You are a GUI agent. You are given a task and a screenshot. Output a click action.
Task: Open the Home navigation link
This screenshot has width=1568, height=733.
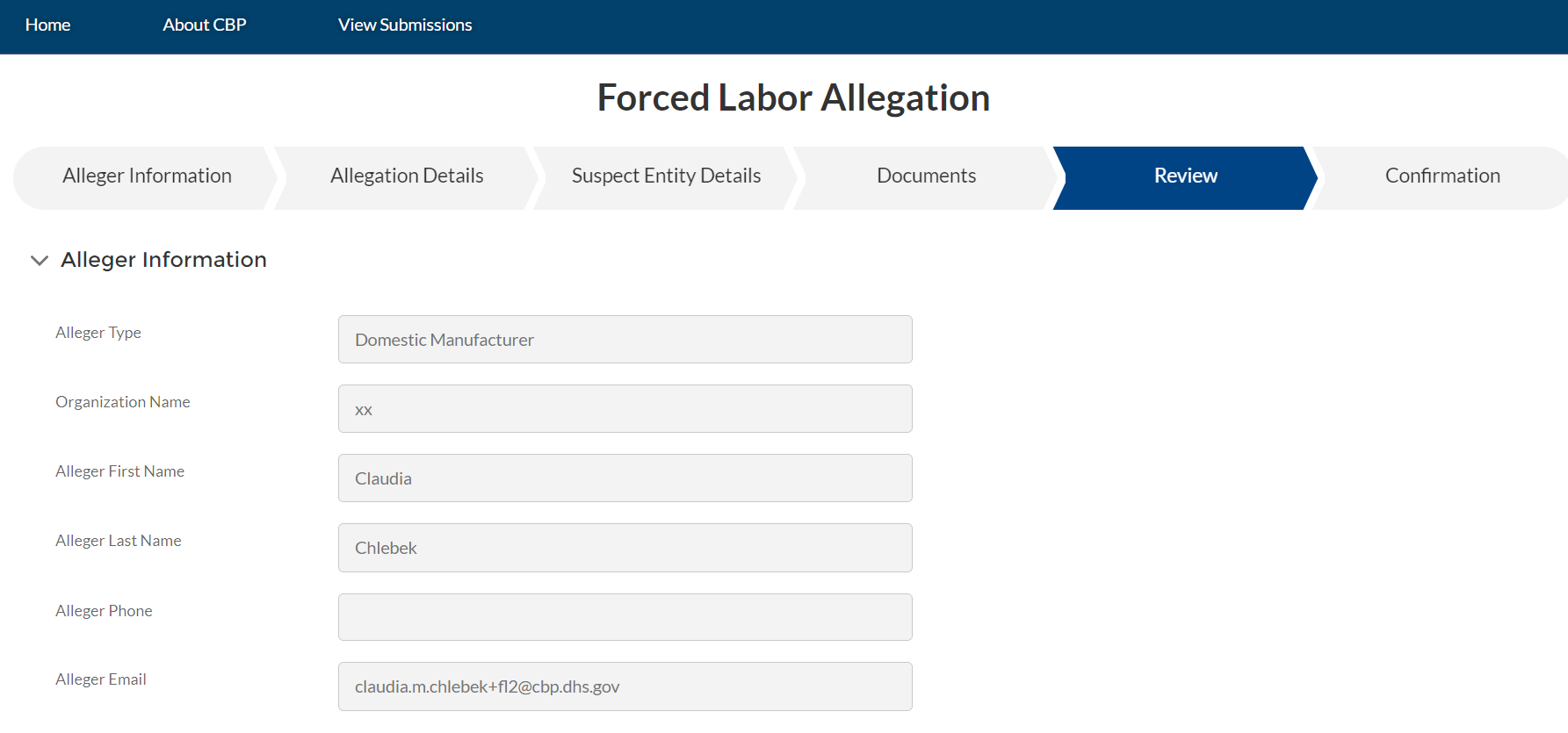[x=47, y=25]
